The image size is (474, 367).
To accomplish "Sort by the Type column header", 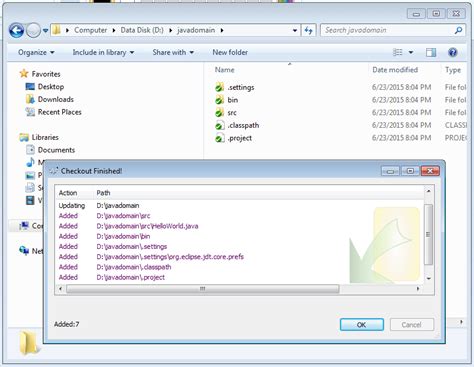I will 453,70.
